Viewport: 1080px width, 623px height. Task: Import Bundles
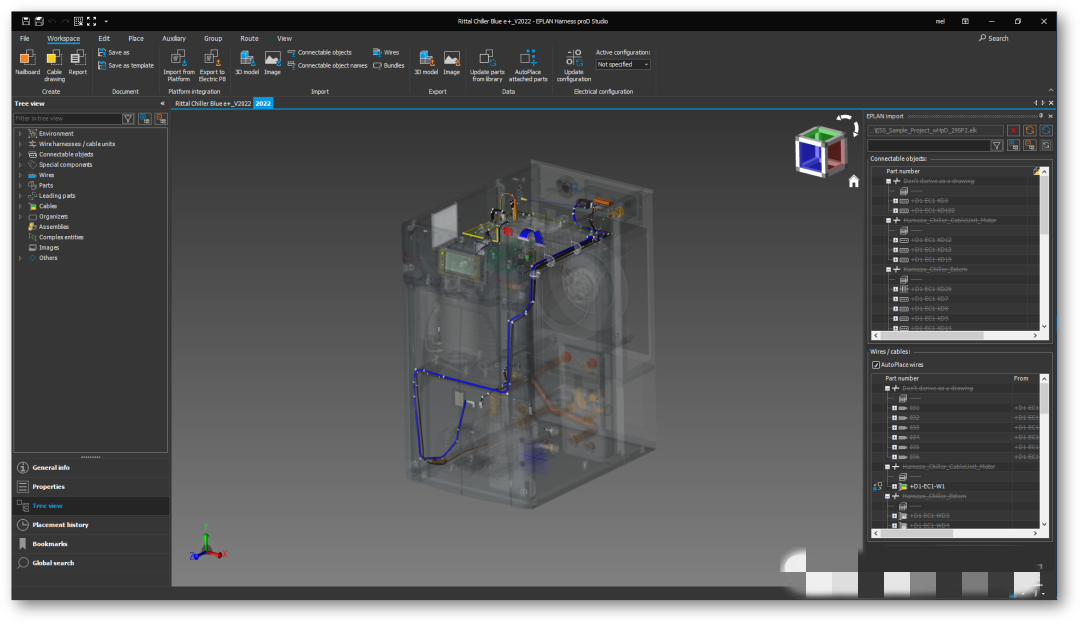(388, 65)
